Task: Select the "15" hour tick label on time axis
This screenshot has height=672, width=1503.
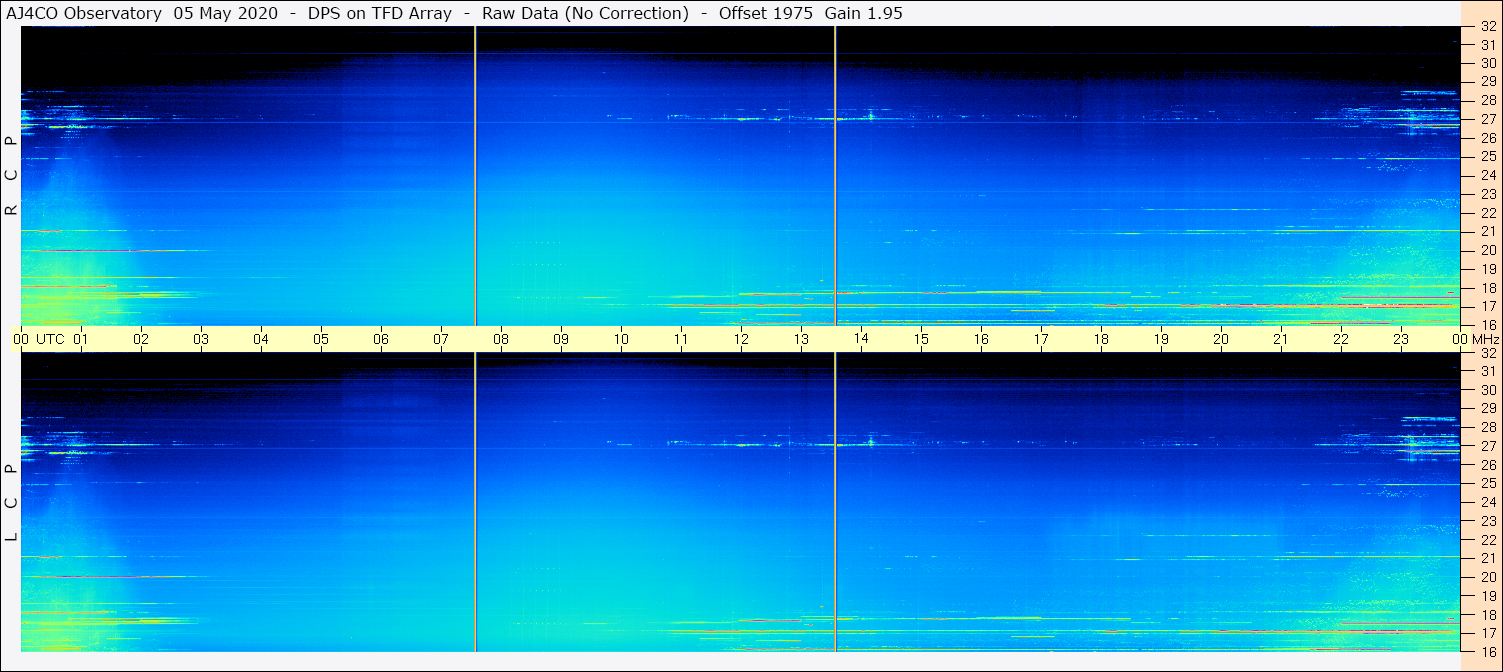Action: pyautogui.click(x=921, y=339)
